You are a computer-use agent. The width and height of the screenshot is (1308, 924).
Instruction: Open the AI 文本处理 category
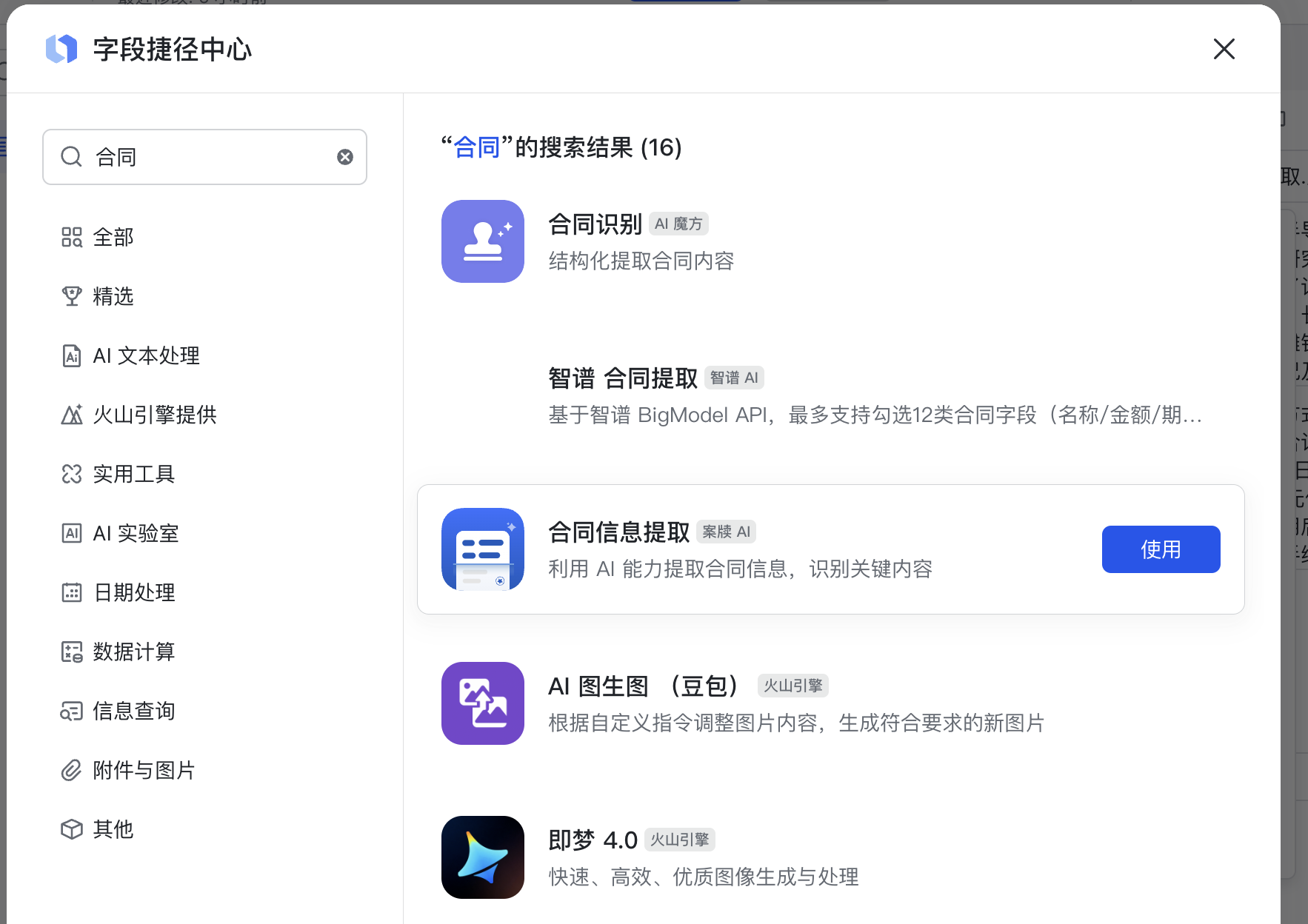tap(146, 355)
